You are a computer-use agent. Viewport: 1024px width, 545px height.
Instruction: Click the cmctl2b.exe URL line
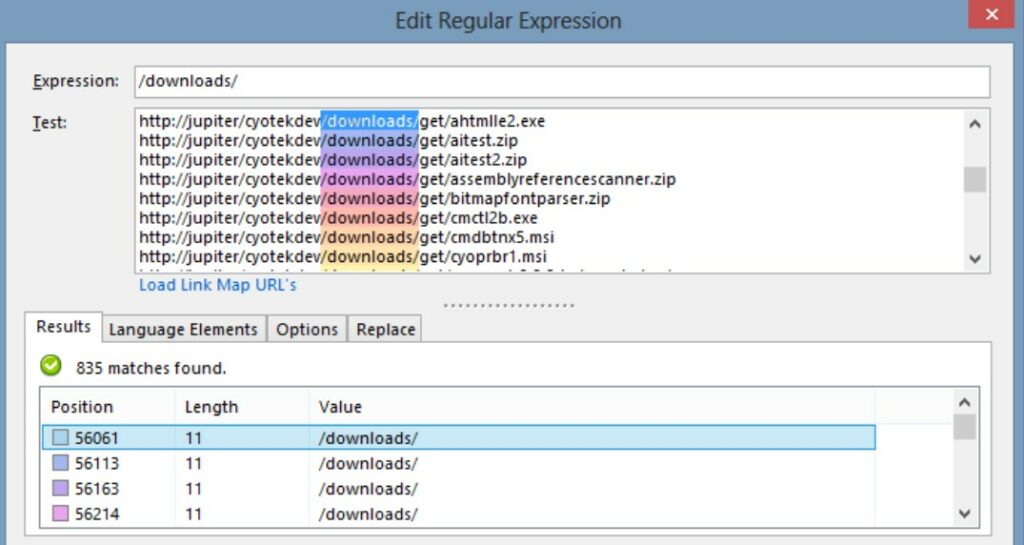[x=338, y=218]
